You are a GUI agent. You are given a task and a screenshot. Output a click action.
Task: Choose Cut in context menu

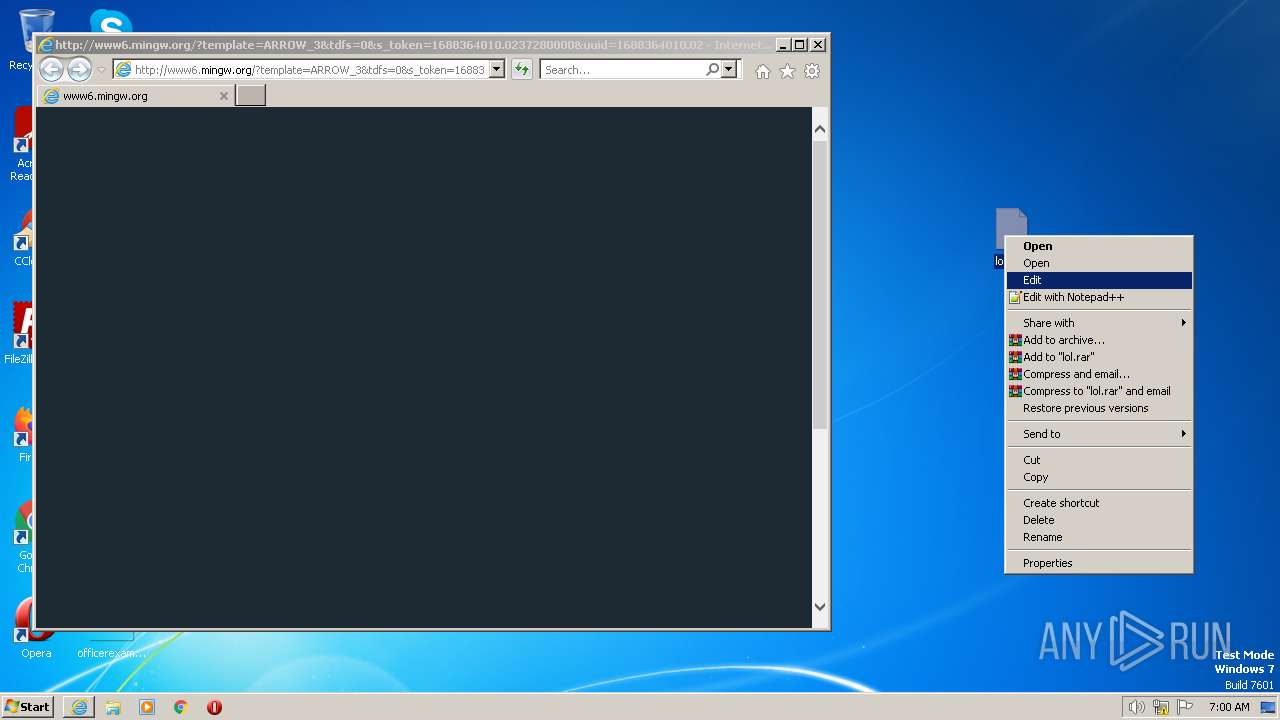point(1099,460)
